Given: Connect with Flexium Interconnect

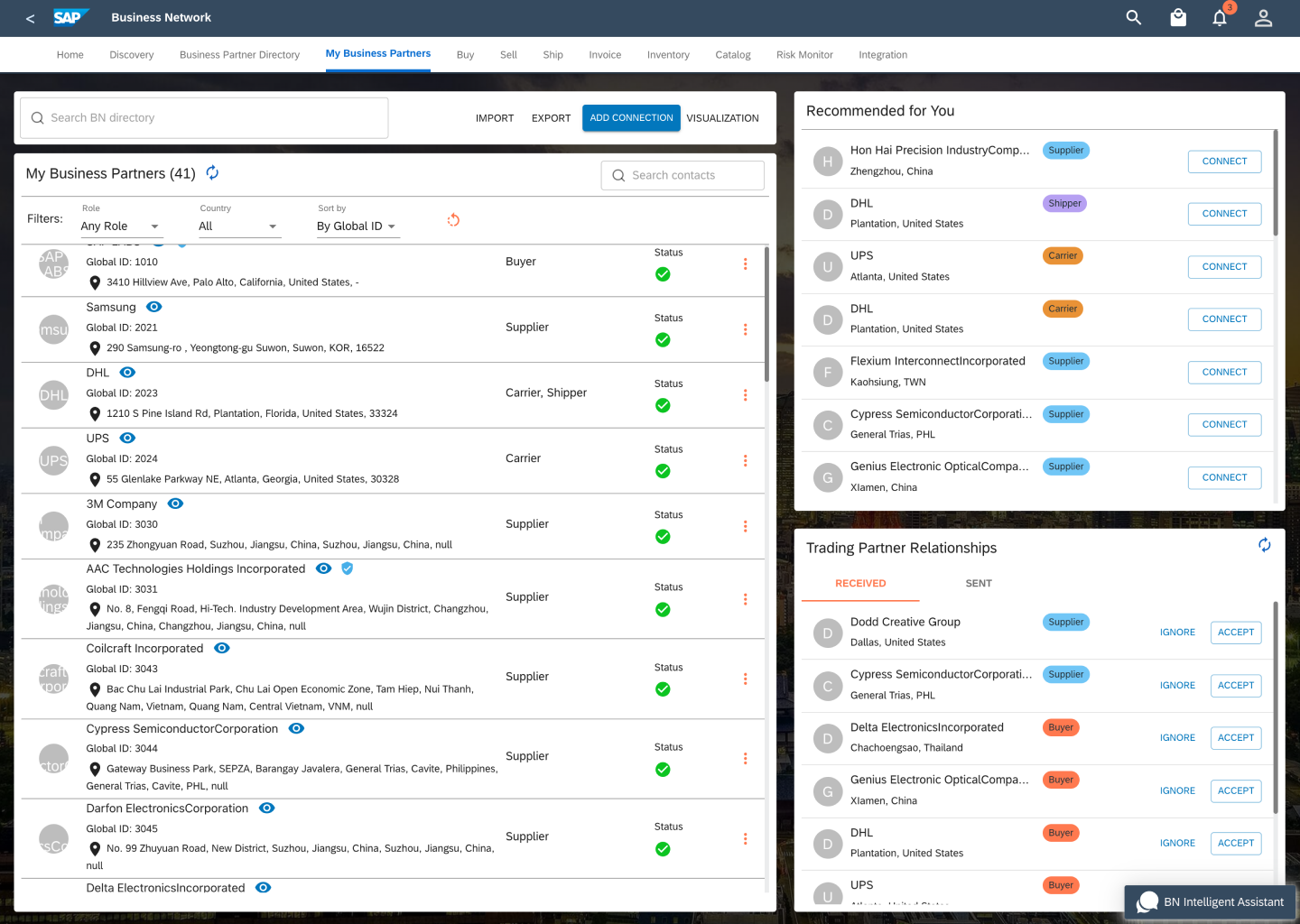Looking at the screenshot, I should point(1224,372).
